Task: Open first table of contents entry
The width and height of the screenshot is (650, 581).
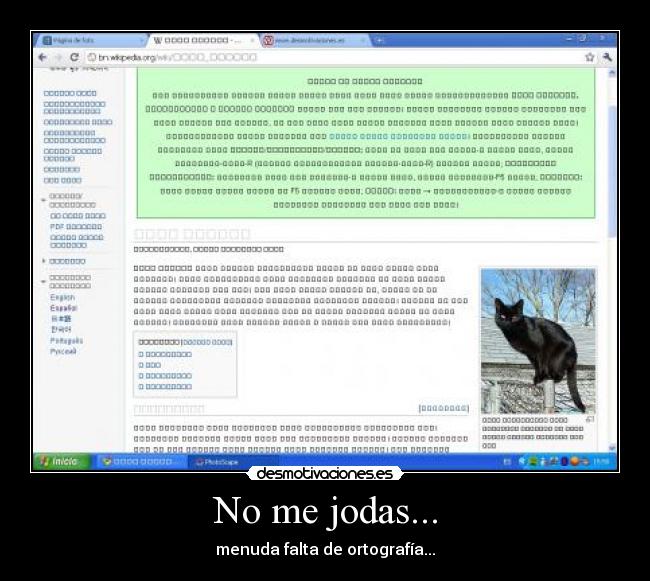Action: [x=165, y=354]
